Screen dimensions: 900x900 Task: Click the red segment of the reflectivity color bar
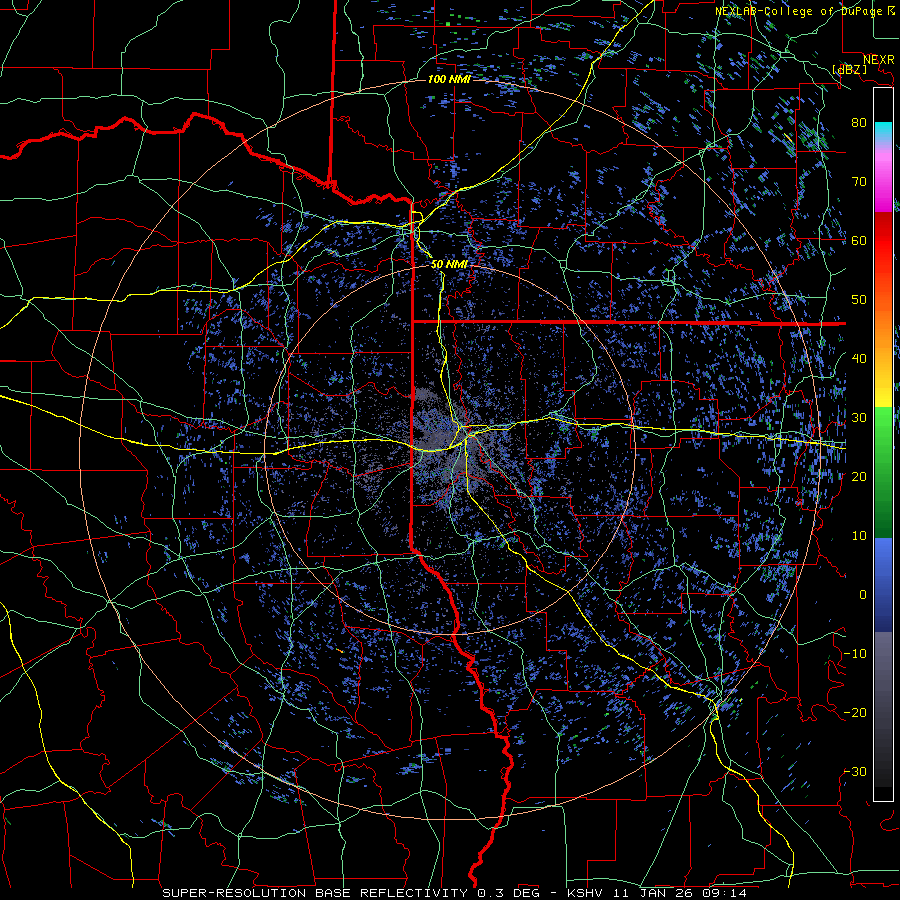[883, 241]
